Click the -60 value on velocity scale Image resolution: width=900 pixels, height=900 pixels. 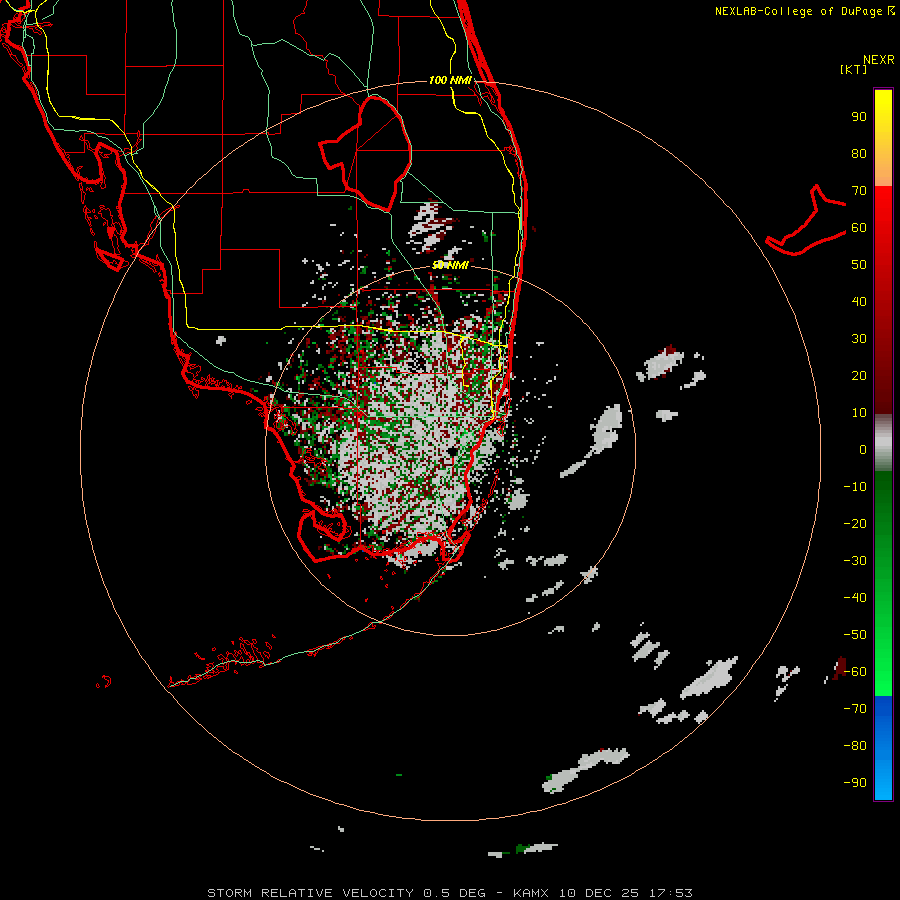pyautogui.click(x=855, y=672)
